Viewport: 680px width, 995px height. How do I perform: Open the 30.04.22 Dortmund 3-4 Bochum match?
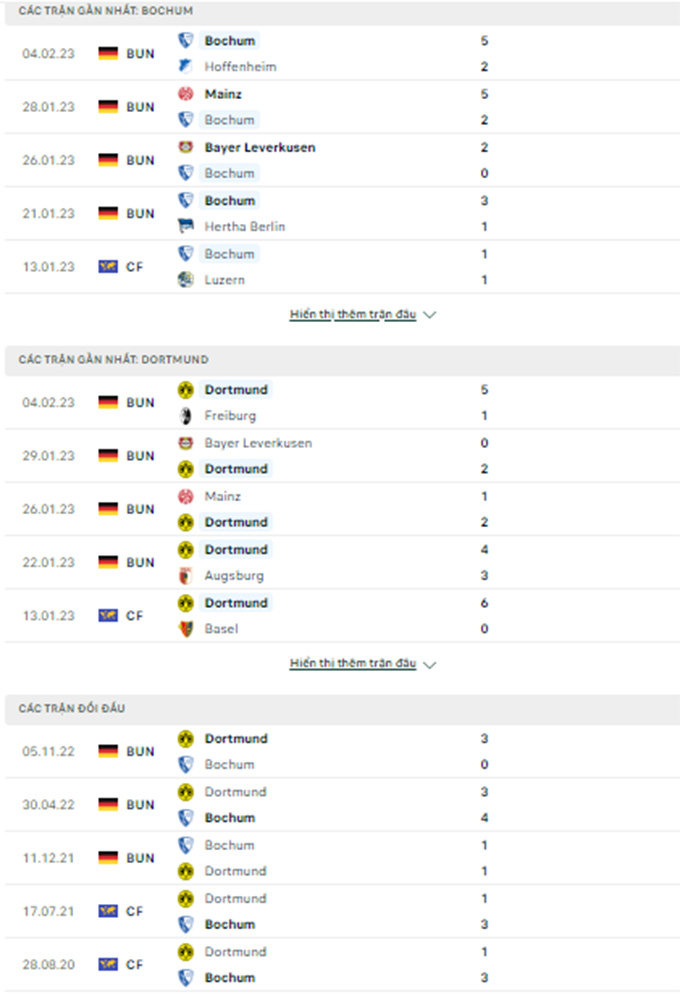pyautogui.click(x=342, y=805)
